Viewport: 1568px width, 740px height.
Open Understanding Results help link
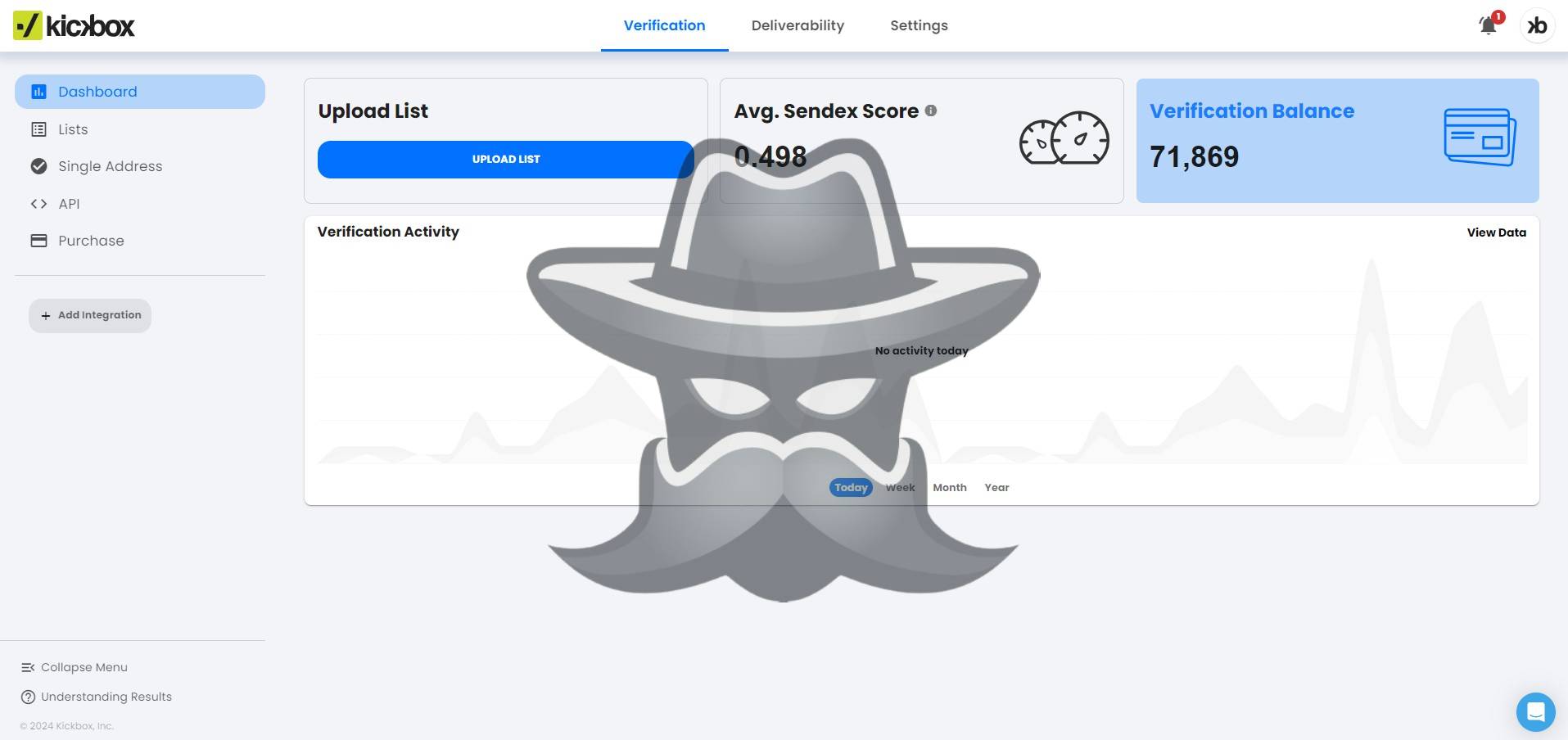(106, 697)
